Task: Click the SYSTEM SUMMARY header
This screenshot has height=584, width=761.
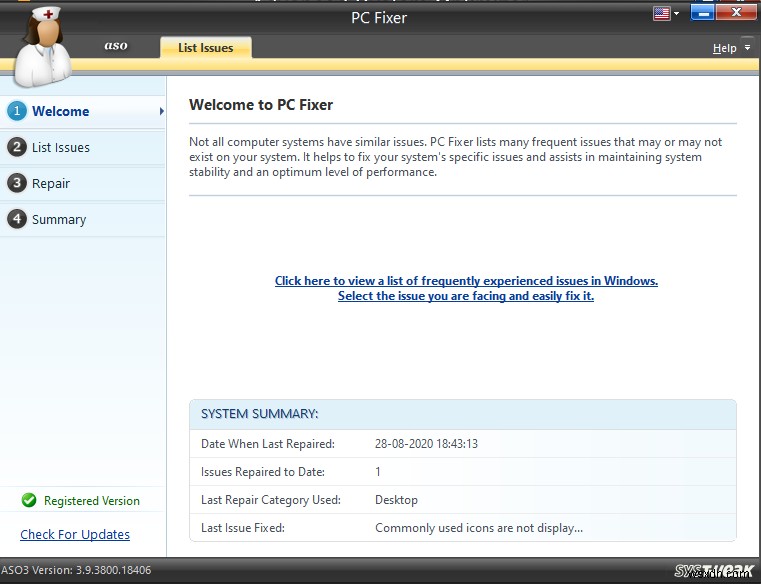Action: click(x=260, y=414)
